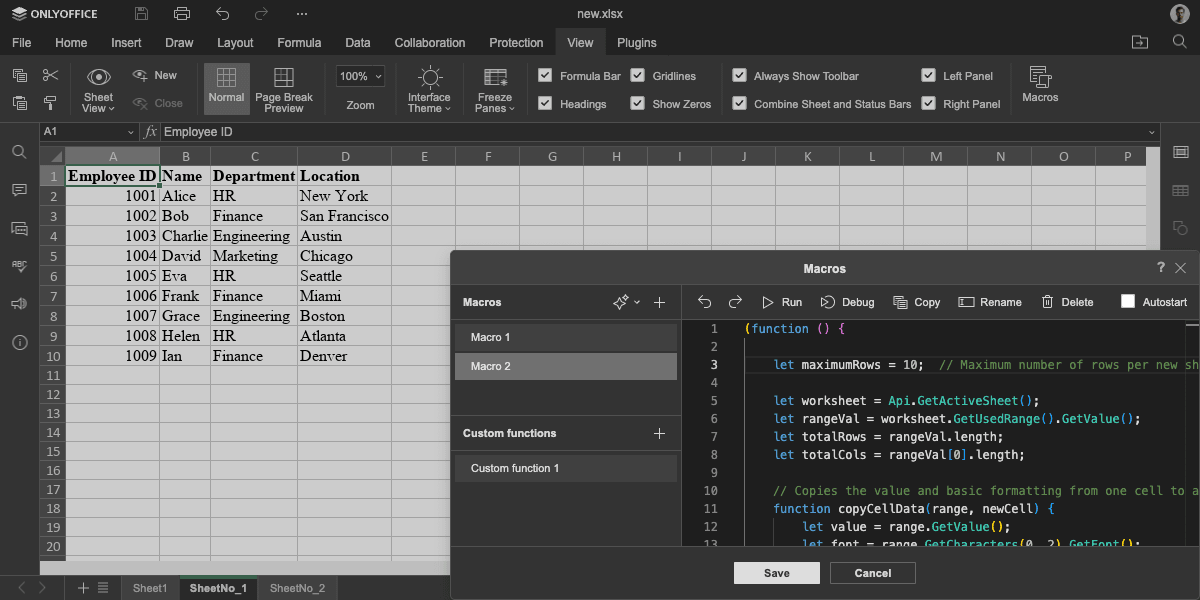Open the list of sheets icon
The height and width of the screenshot is (600, 1200).
pyautogui.click(x=103, y=588)
